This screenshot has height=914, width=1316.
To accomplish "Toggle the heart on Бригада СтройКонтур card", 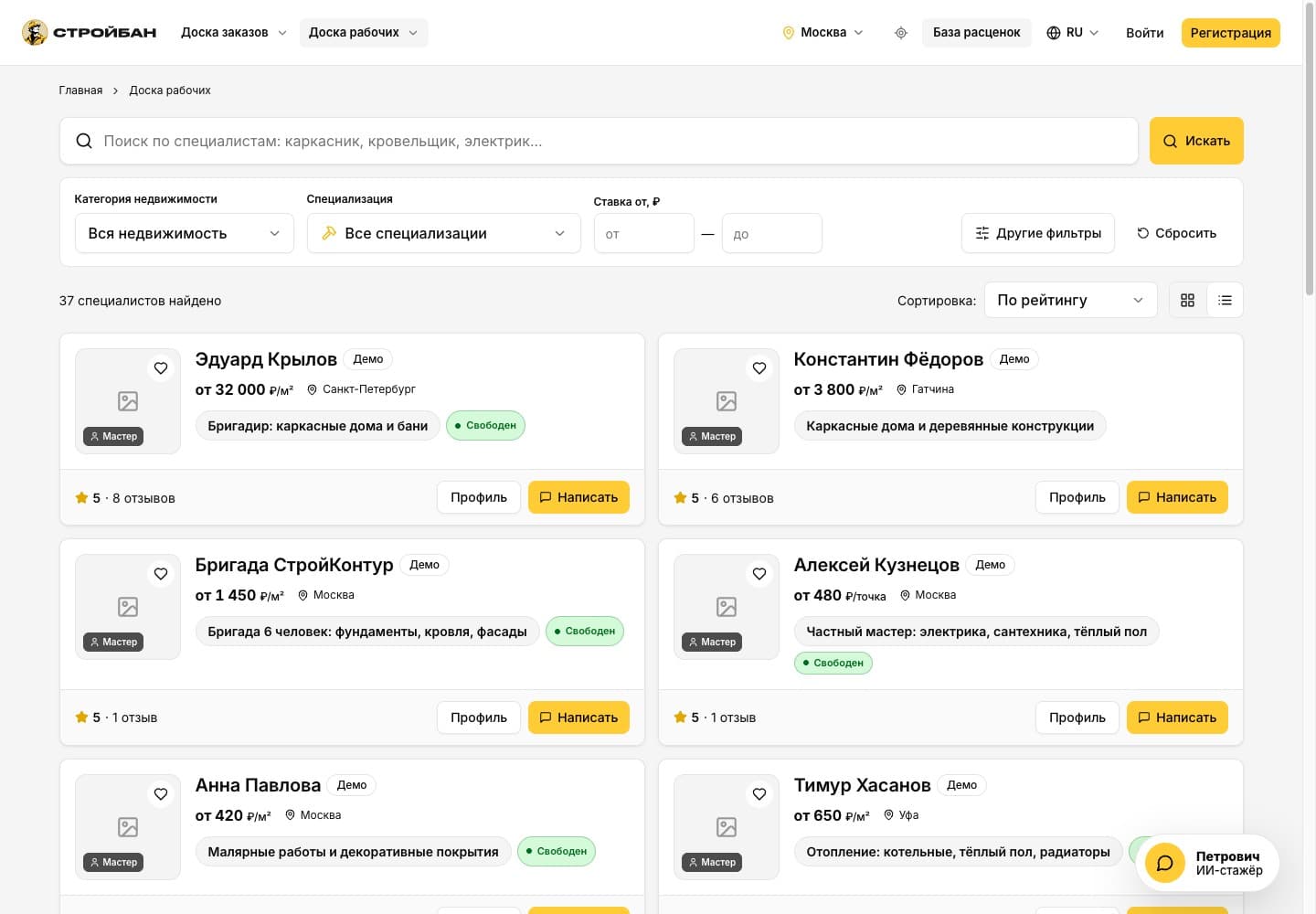I will (161, 574).
